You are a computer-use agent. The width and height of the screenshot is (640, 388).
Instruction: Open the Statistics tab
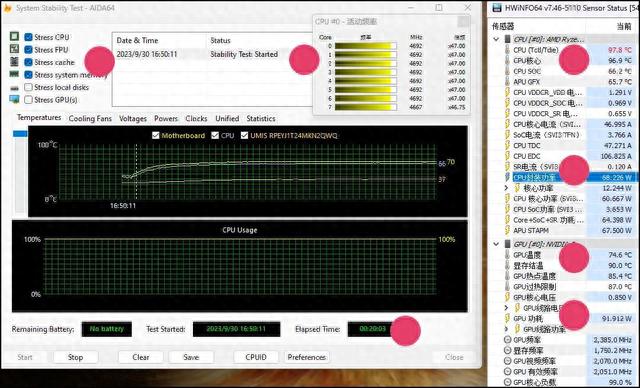(261, 118)
